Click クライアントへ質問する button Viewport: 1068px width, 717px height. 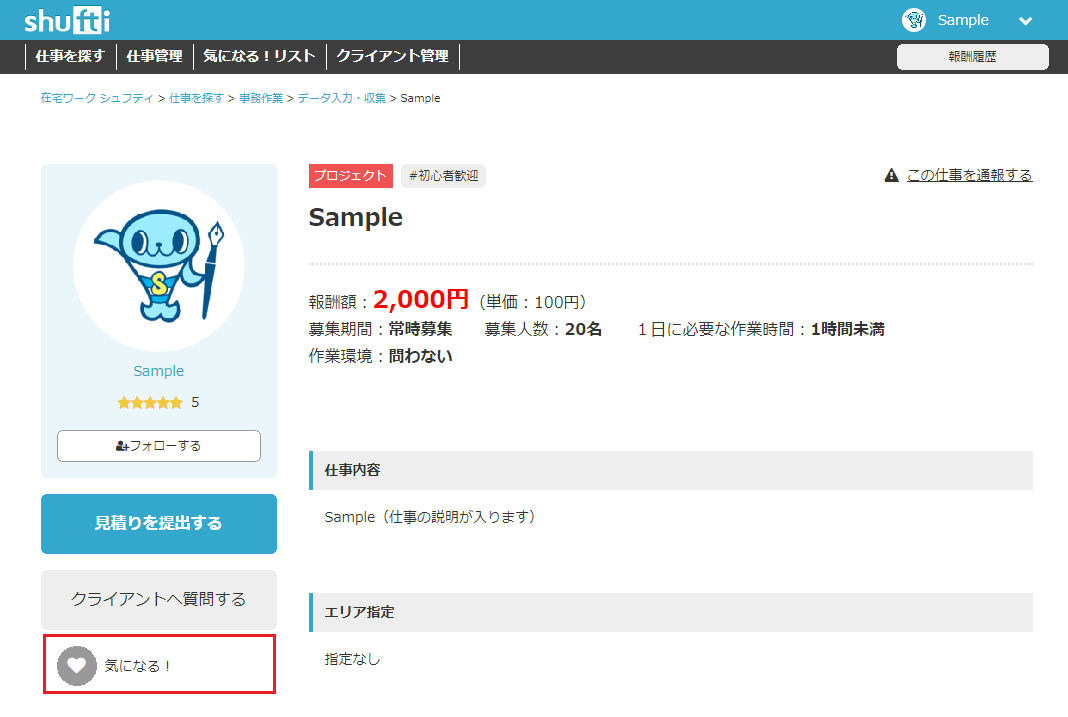tap(159, 599)
